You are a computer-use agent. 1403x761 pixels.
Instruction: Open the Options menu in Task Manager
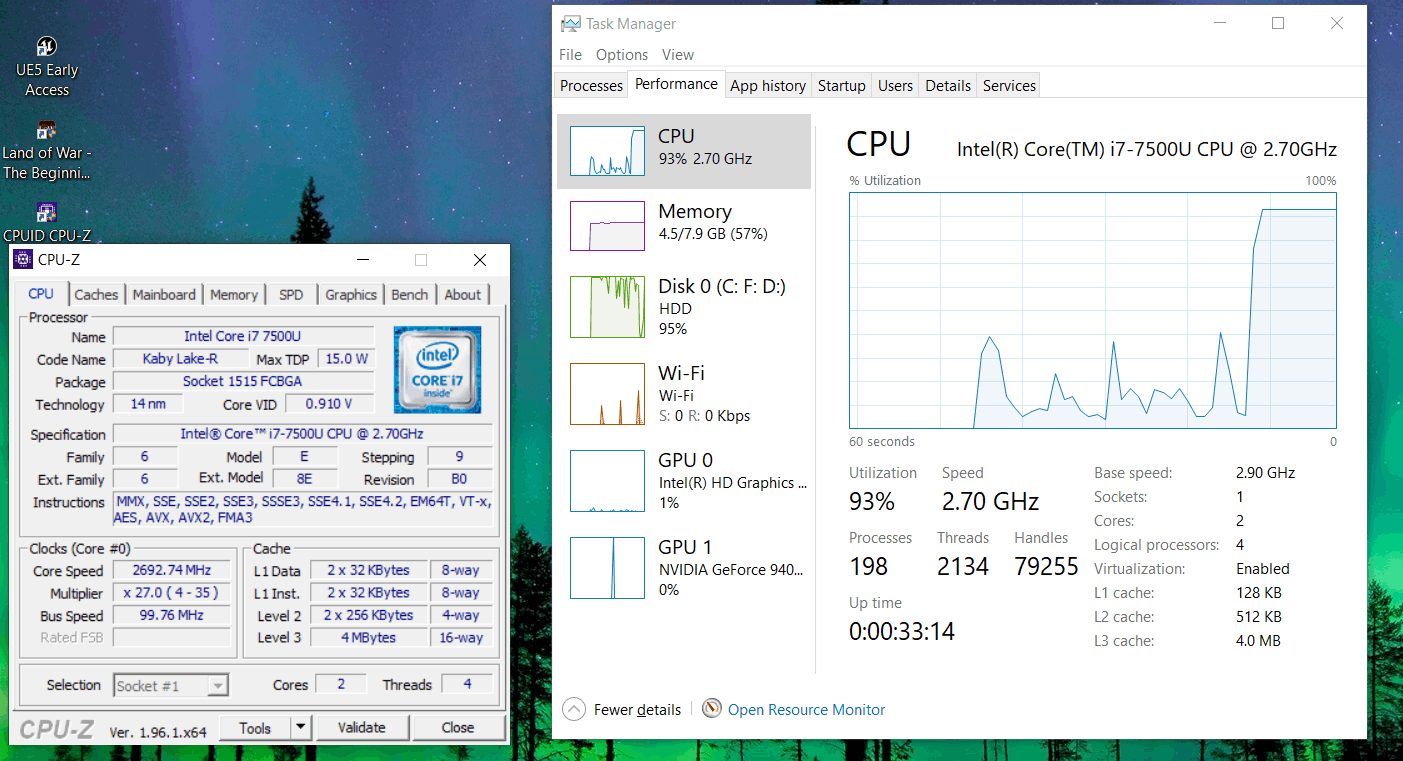click(622, 55)
